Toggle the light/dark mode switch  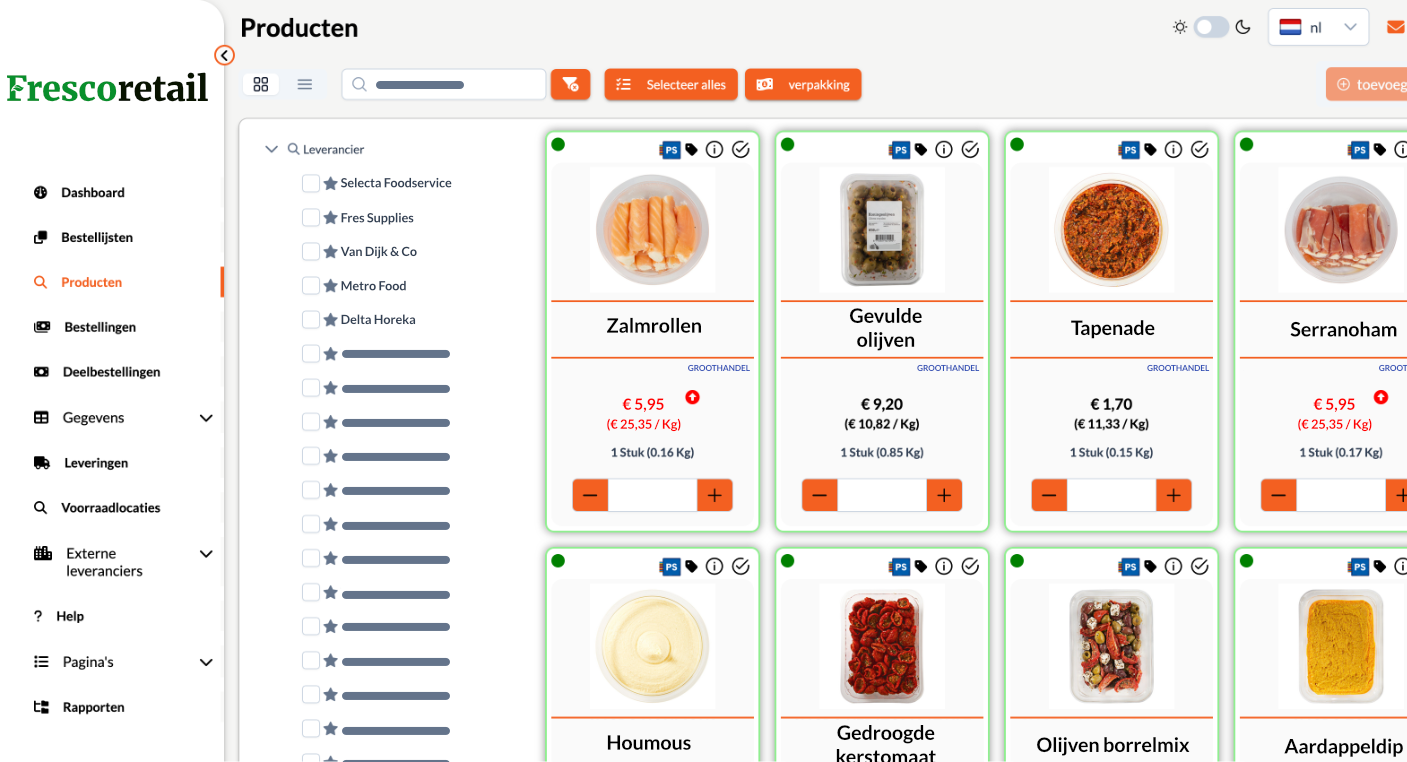coord(1211,27)
